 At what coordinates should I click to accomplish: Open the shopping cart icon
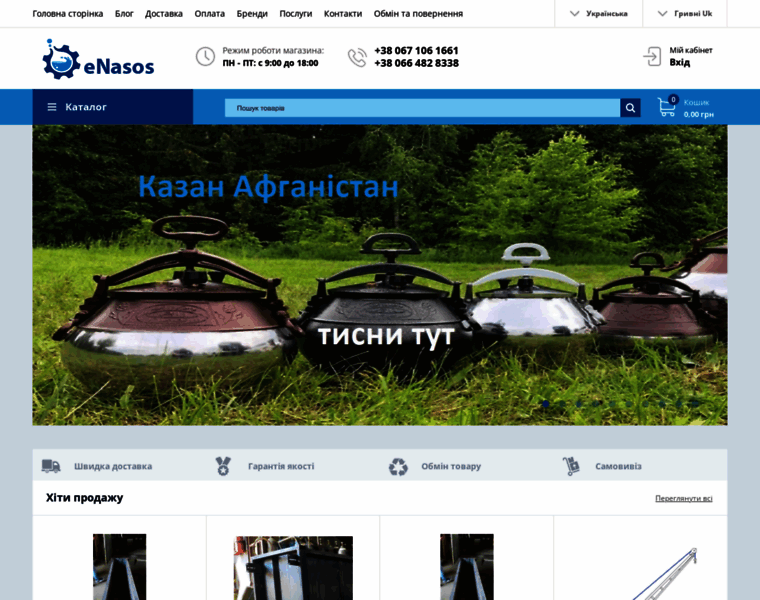[667, 107]
